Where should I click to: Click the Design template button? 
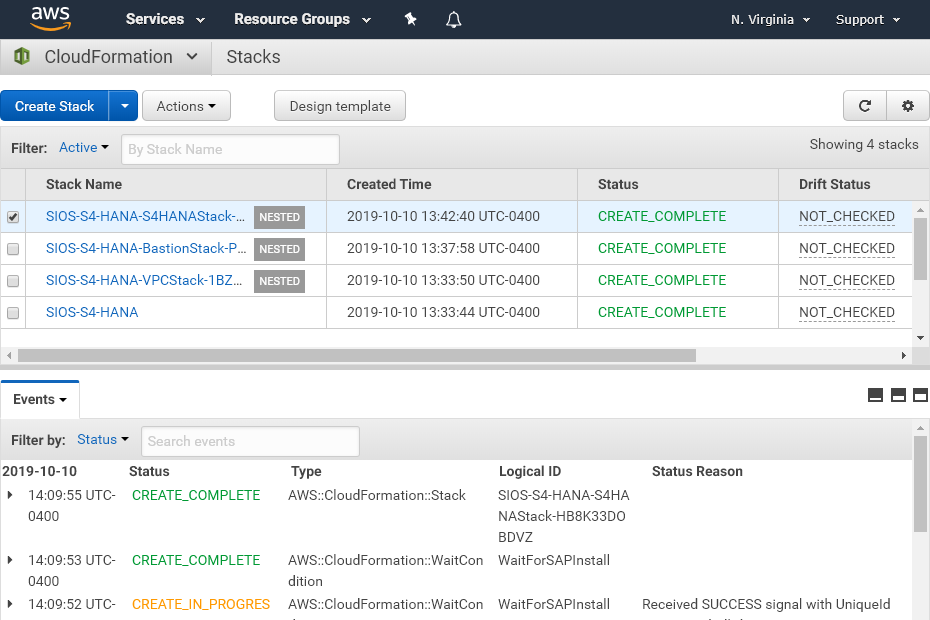tap(340, 106)
